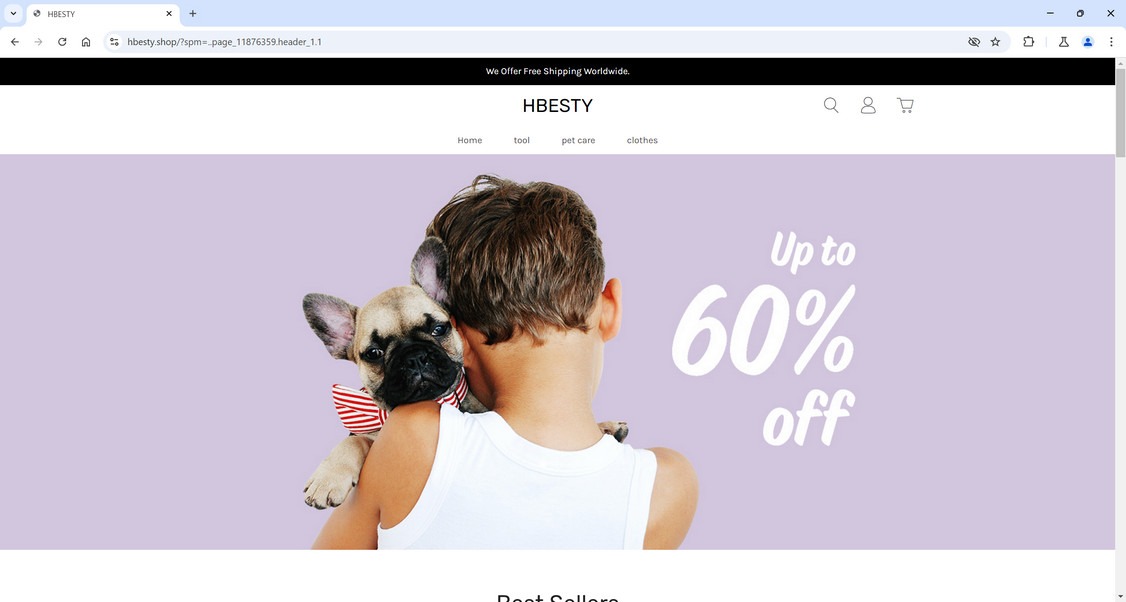View site information icon in address bar
Screen dimensions: 1126x602
click(x=114, y=42)
